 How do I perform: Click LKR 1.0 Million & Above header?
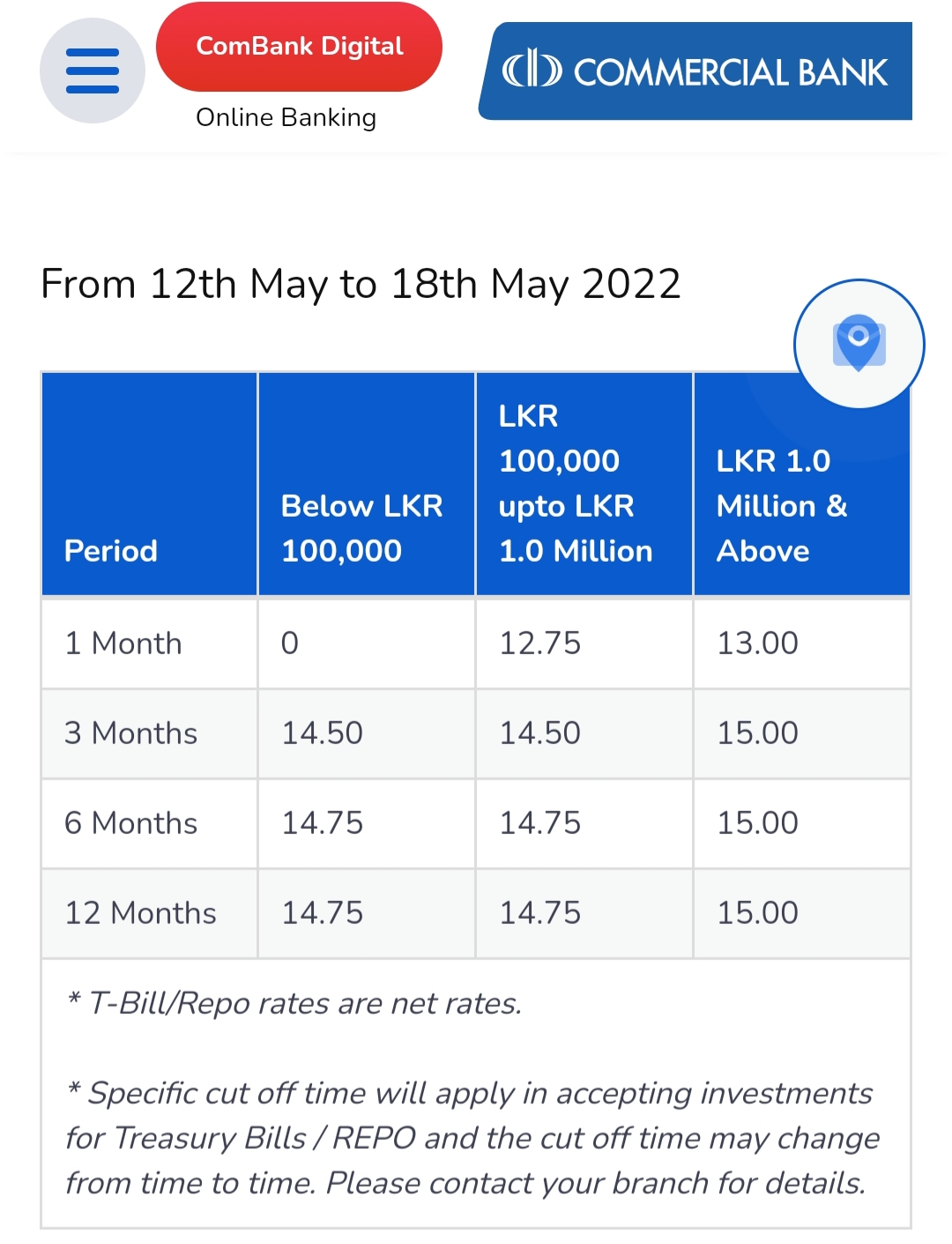(782, 505)
